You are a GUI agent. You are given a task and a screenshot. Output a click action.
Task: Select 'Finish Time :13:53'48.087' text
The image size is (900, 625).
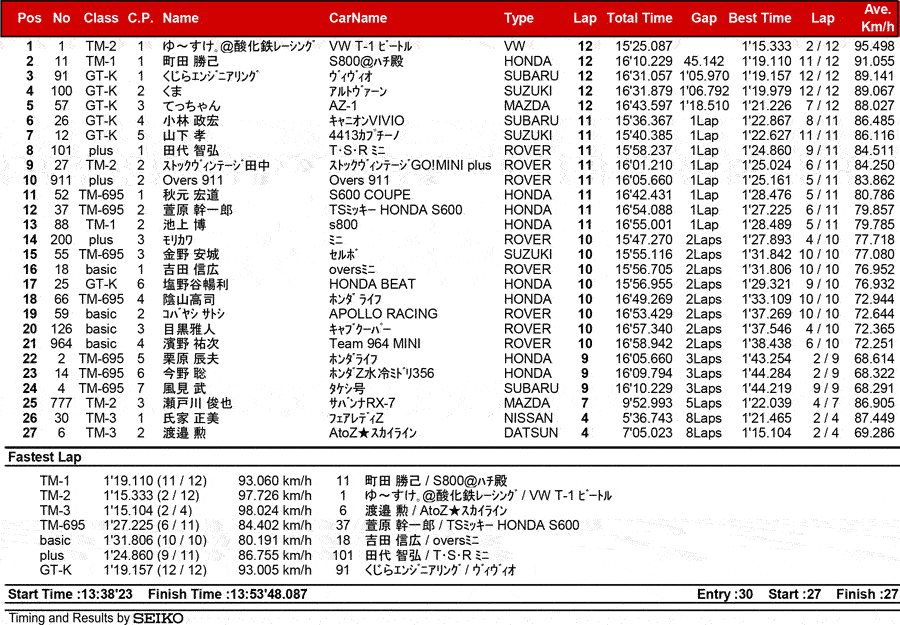[227, 594]
